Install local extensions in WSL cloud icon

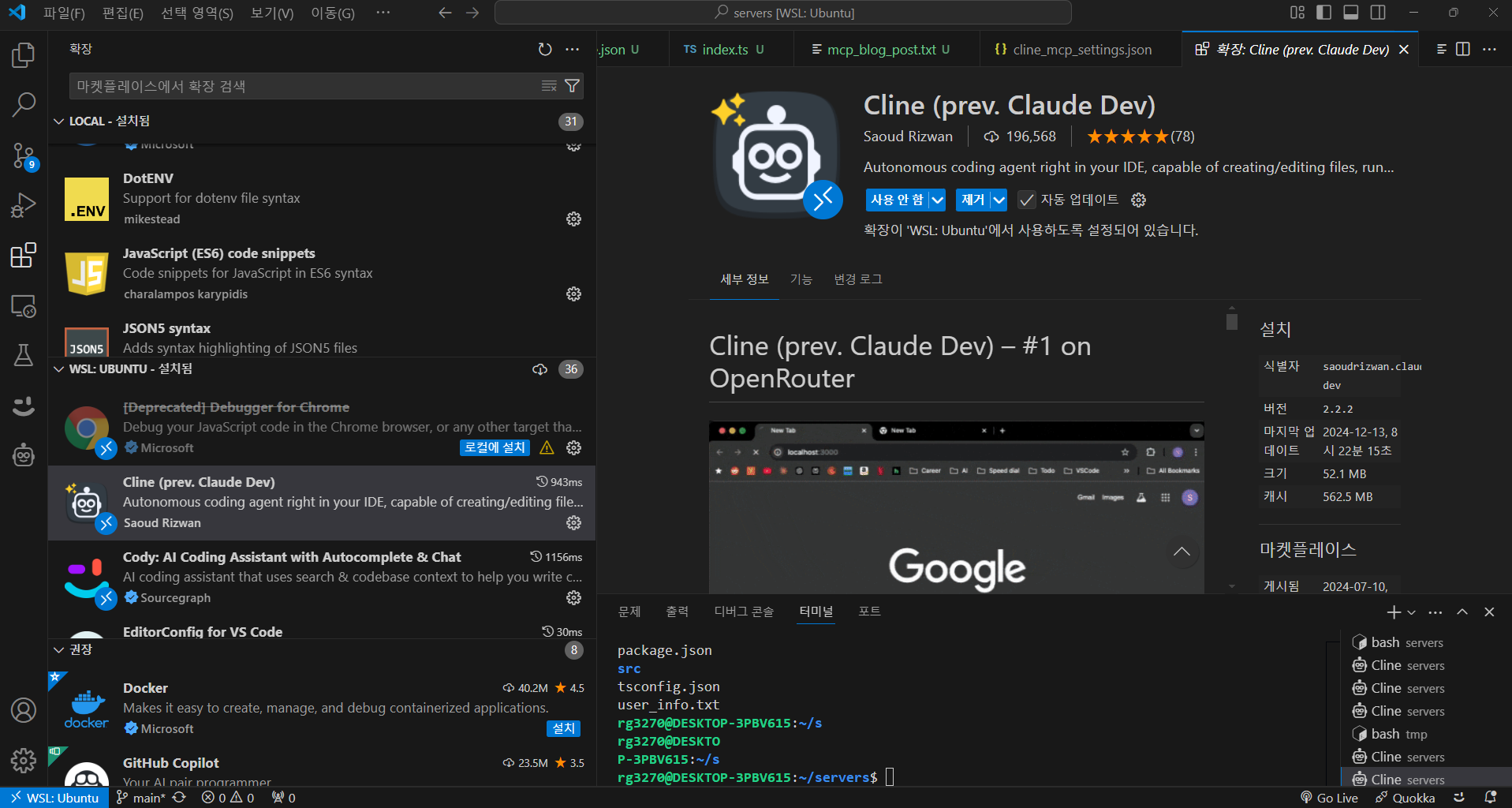point(540,369)
